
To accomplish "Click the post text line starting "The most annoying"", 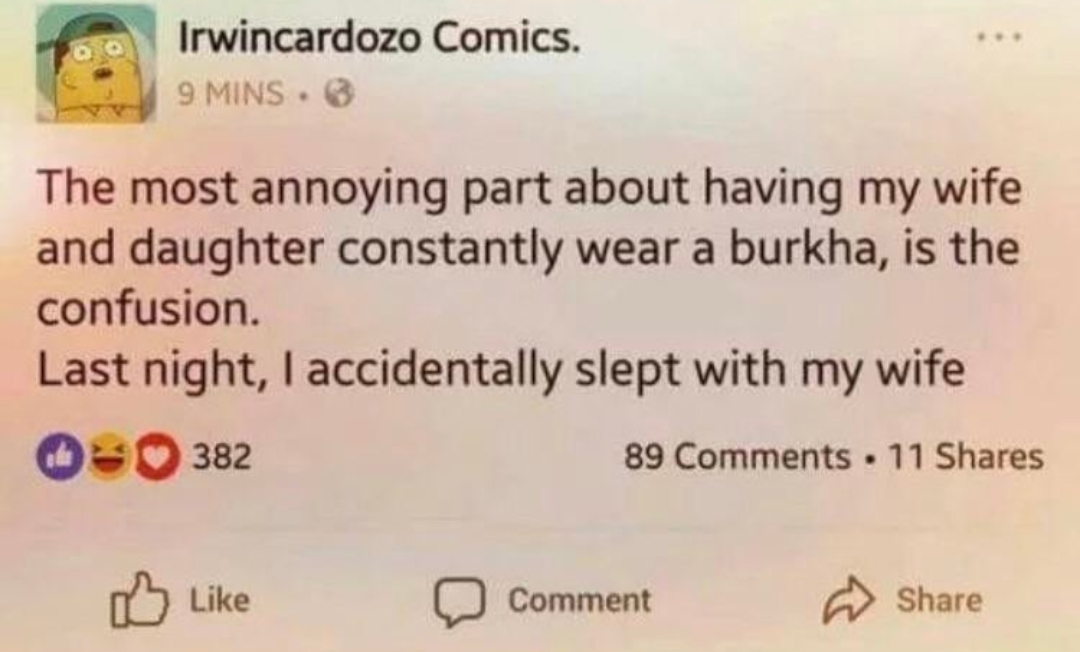I will coord(529,189).
